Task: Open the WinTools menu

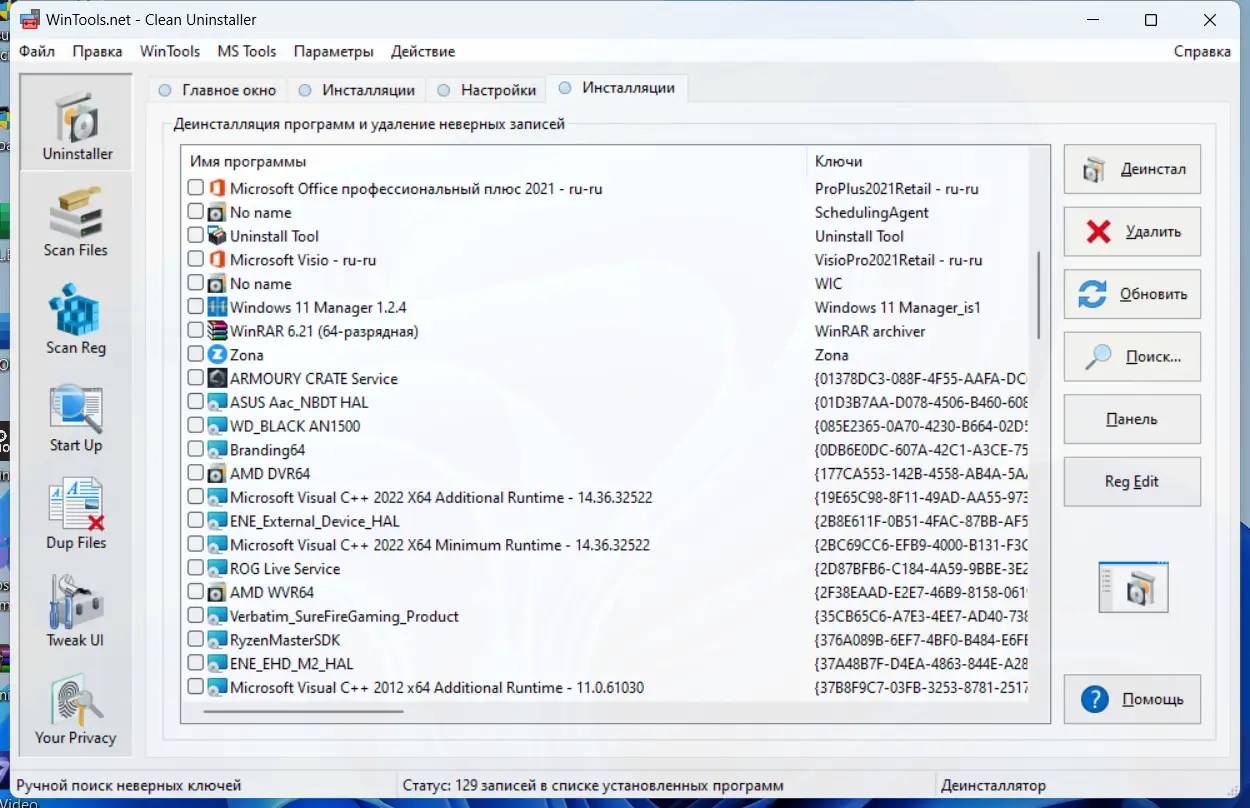Action: 170,51
